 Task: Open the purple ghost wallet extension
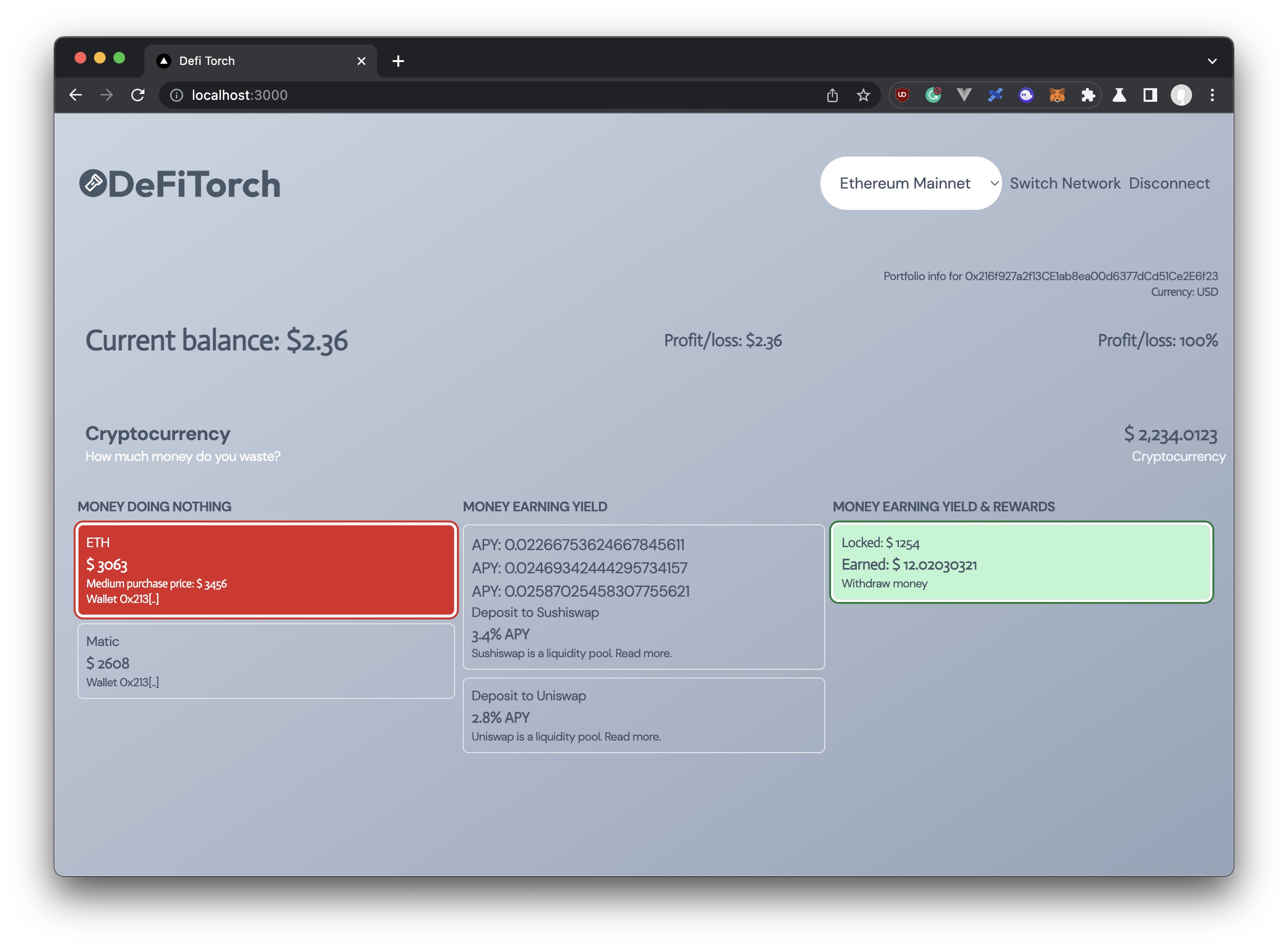point(1026,95)
